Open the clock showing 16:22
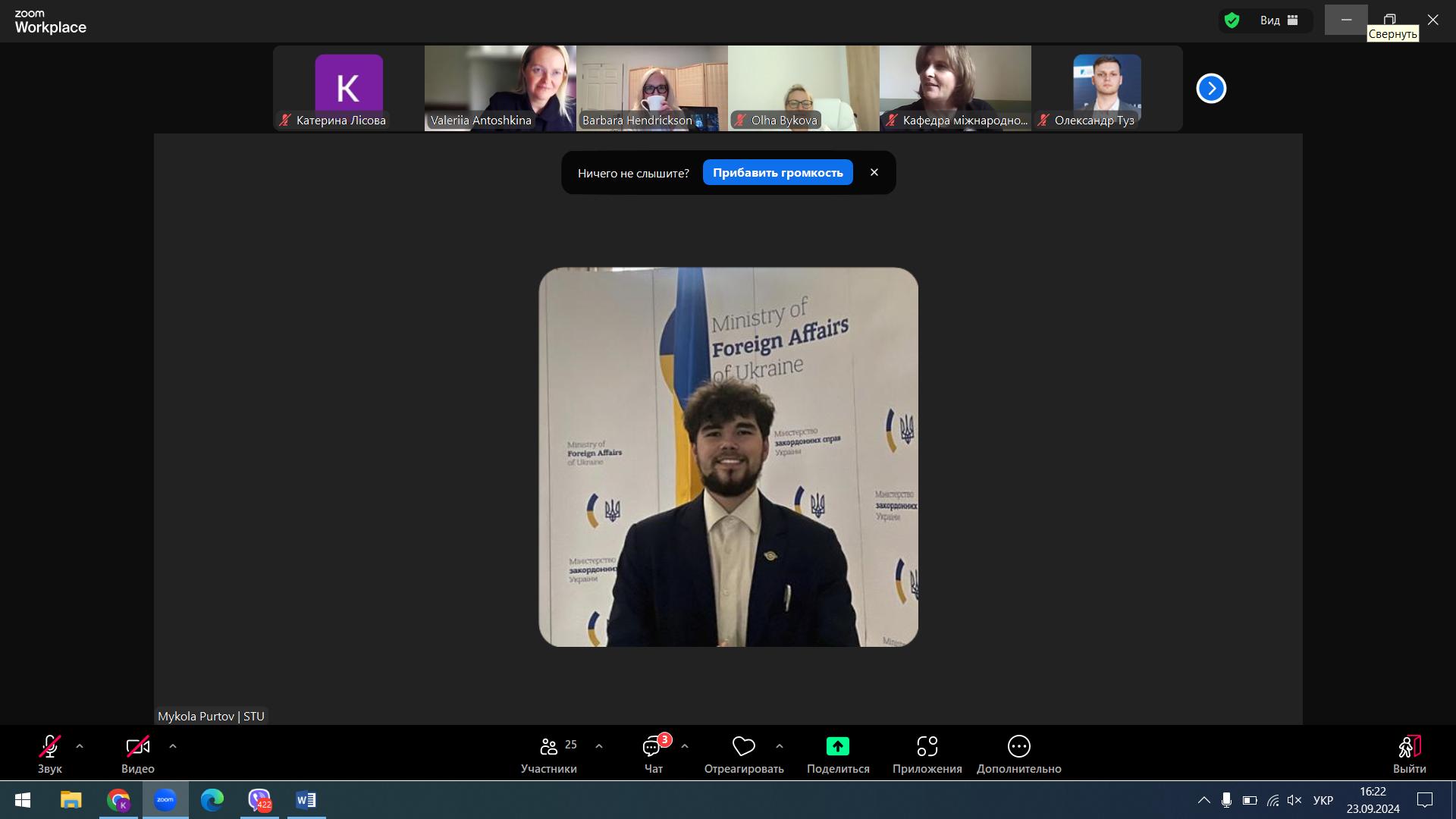 tap(1373, 800)
